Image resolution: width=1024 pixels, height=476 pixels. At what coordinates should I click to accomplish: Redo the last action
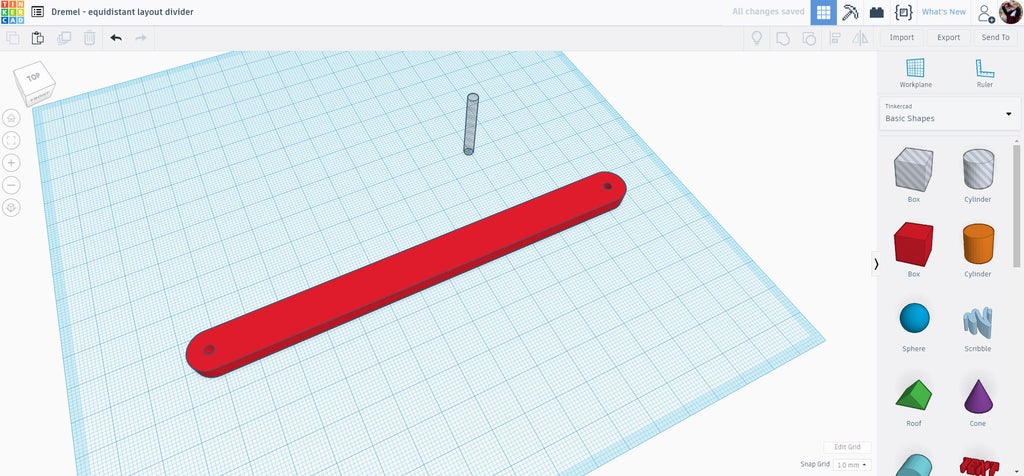pos(140,38)
